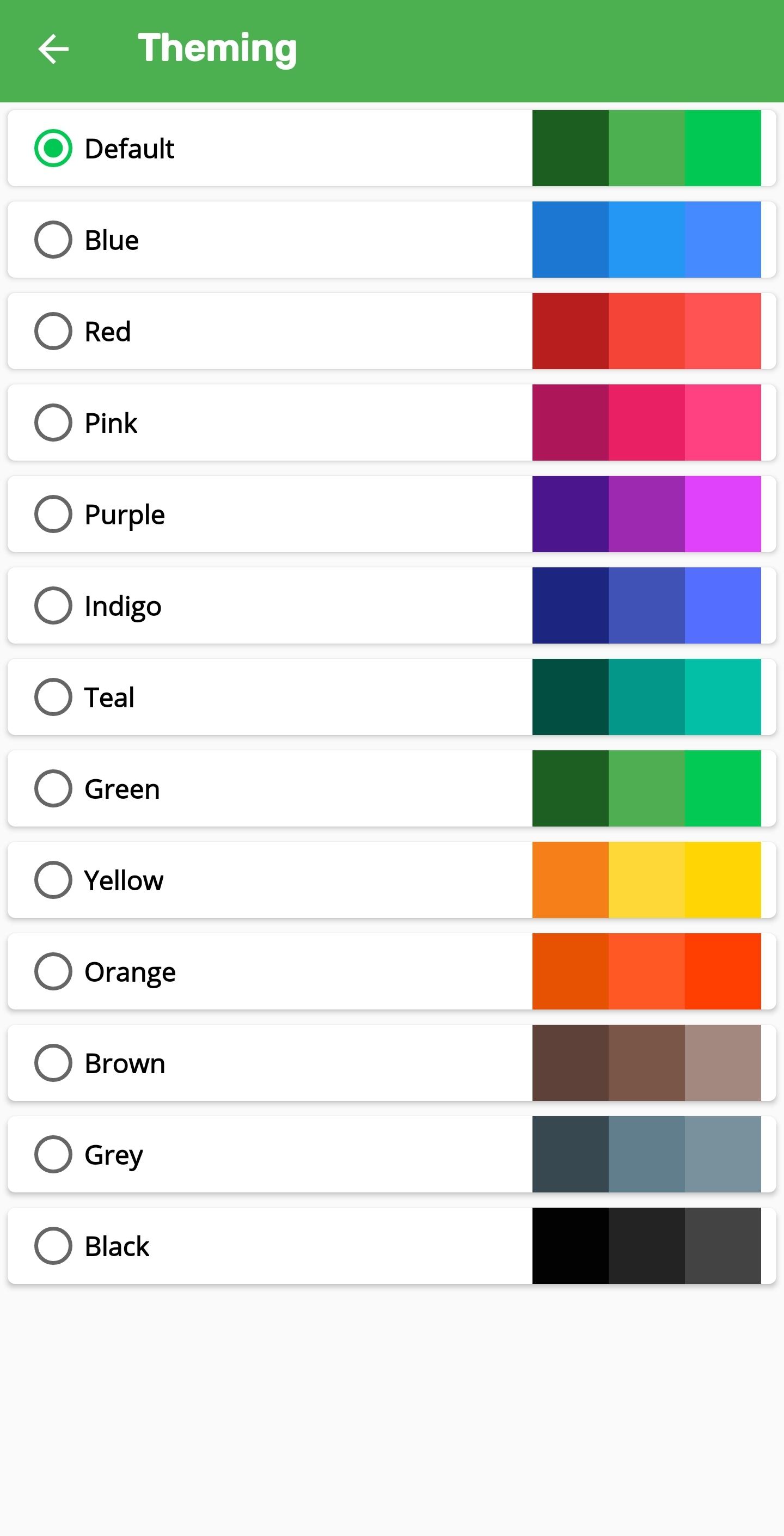Click the Yellow theme label
The height and width of the screenshot is (1536, 784).
tap(124, 880)
